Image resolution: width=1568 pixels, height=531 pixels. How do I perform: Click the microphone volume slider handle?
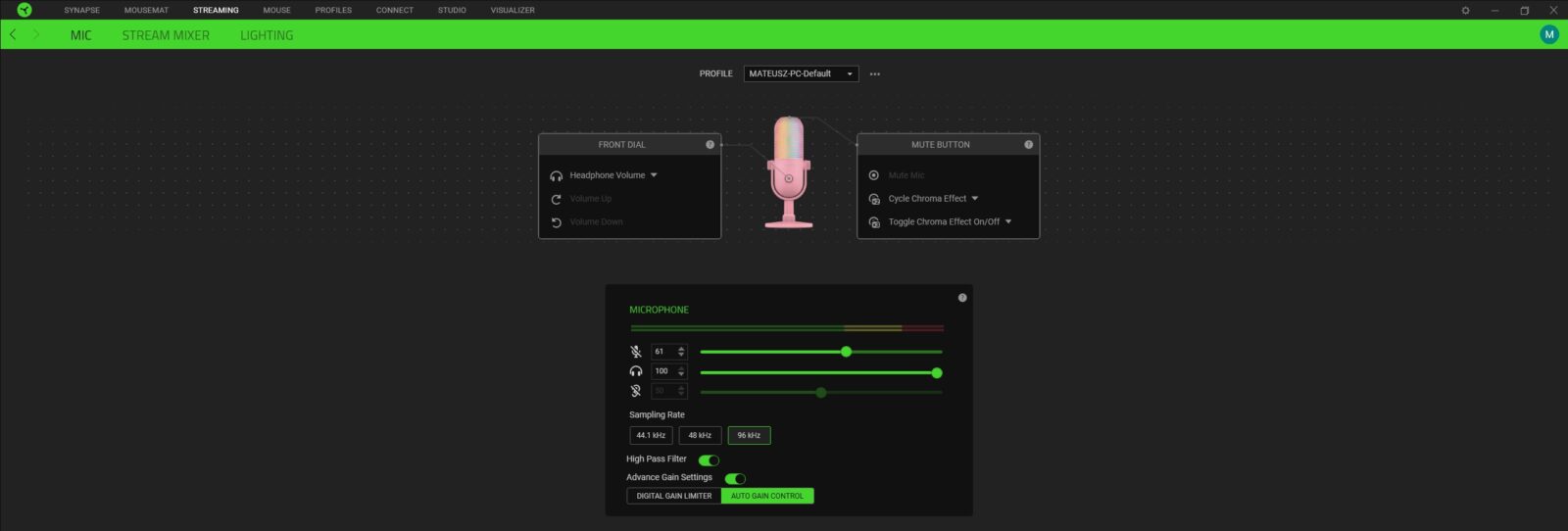point(846,352)
